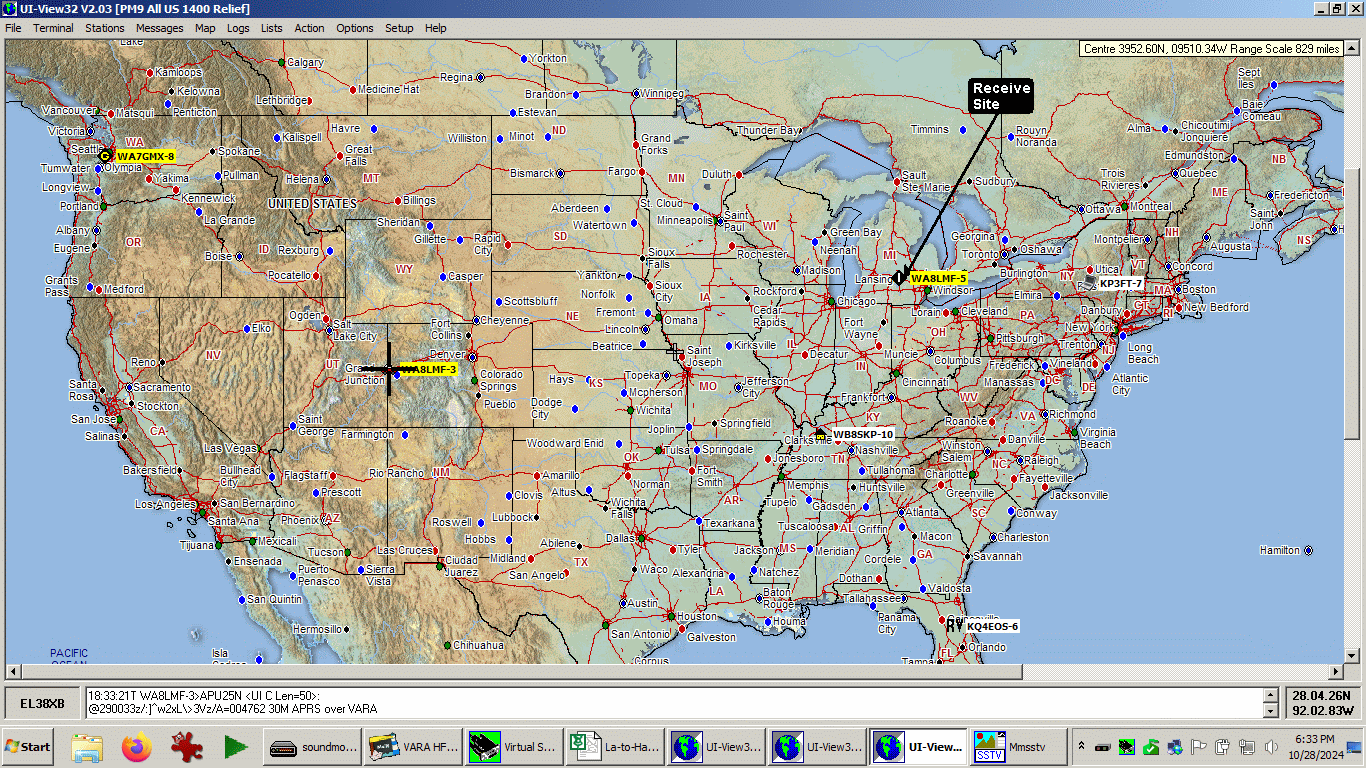Open Firefox from the taskbar

pos(137,747)
